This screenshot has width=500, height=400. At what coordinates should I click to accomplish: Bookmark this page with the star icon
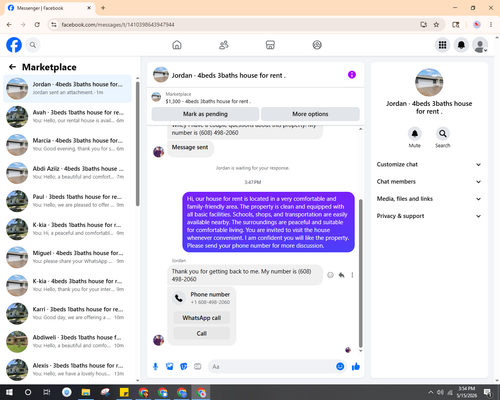[436, 24]
